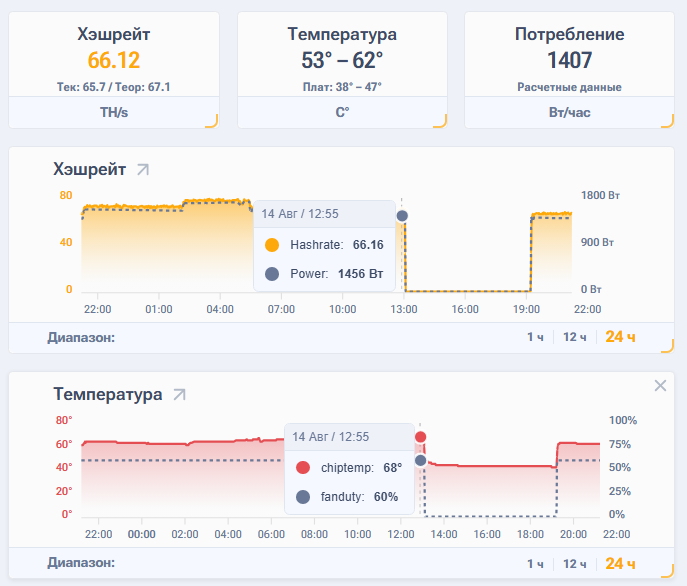Click the Вт/час unit footer
This screenshot has height=586, width=687.
(570, 112)
